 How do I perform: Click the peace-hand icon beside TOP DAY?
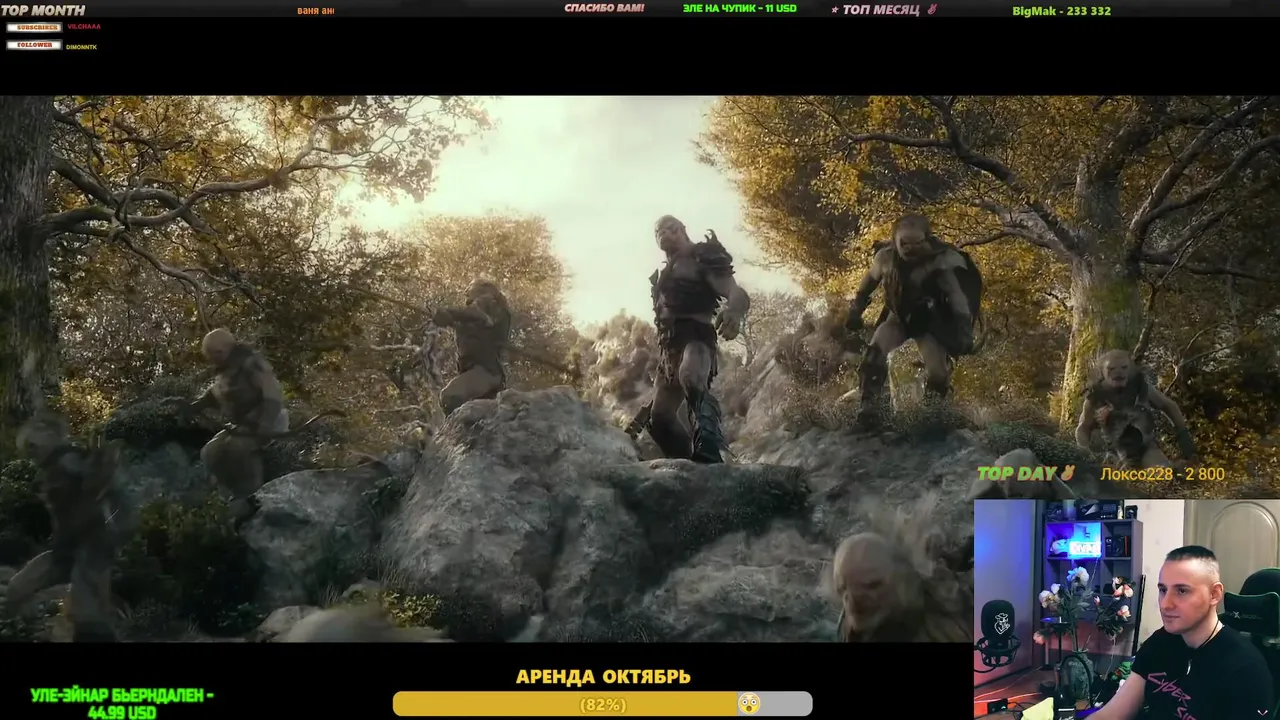(x=1068, y=473)
